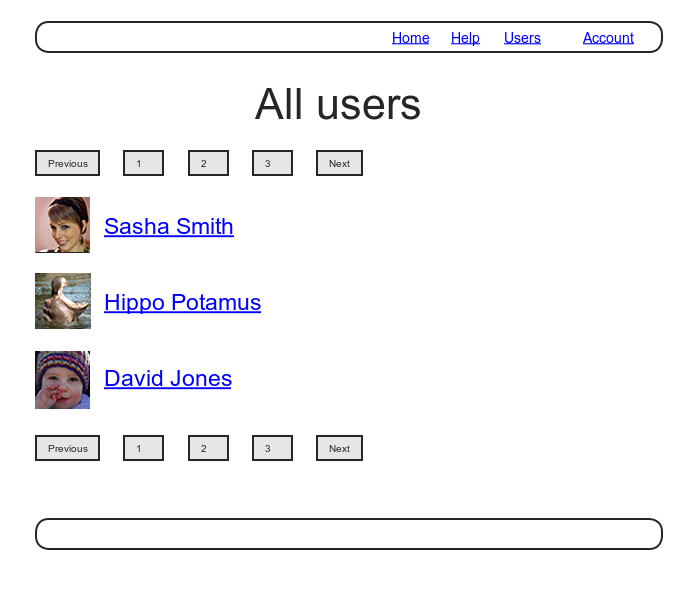Jump to page 3 via upper pagination
The height and width of the screenshot is (600, 700).
[x=272, y=163]
